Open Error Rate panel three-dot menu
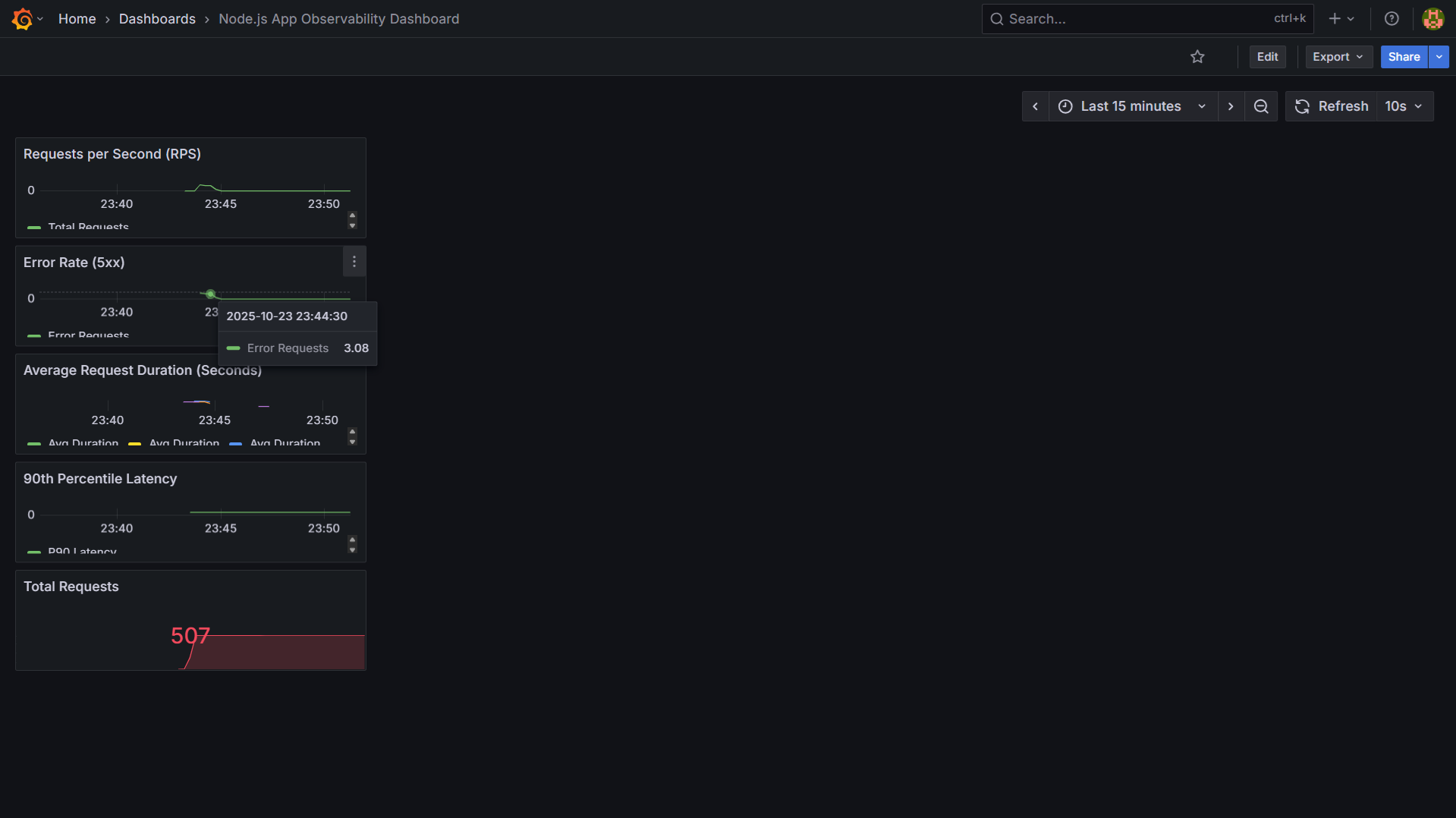Viewport: 1456px width, 818px height. click(354, 262)
